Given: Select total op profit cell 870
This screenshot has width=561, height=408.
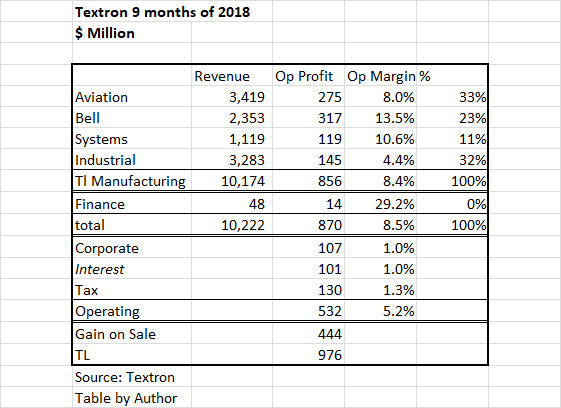Looking at the screenshot, I should 308,225.
